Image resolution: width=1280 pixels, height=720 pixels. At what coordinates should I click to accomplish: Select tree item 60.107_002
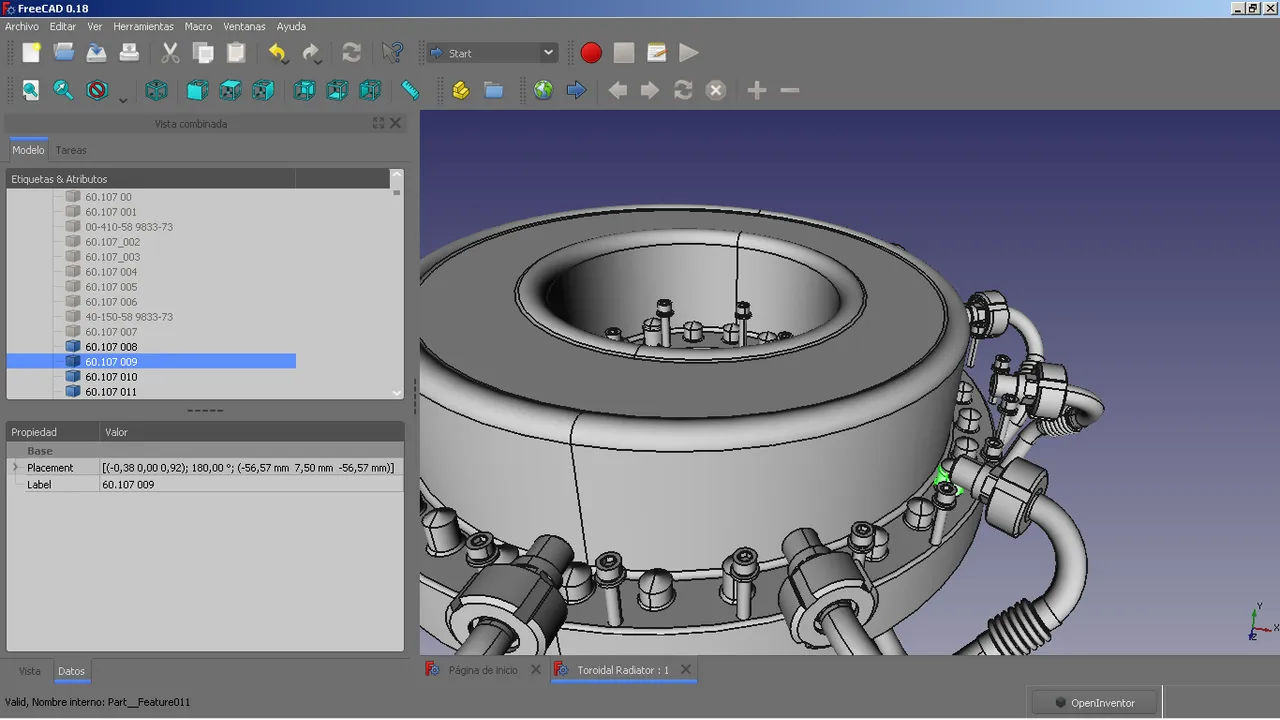[x=112, y=242]
